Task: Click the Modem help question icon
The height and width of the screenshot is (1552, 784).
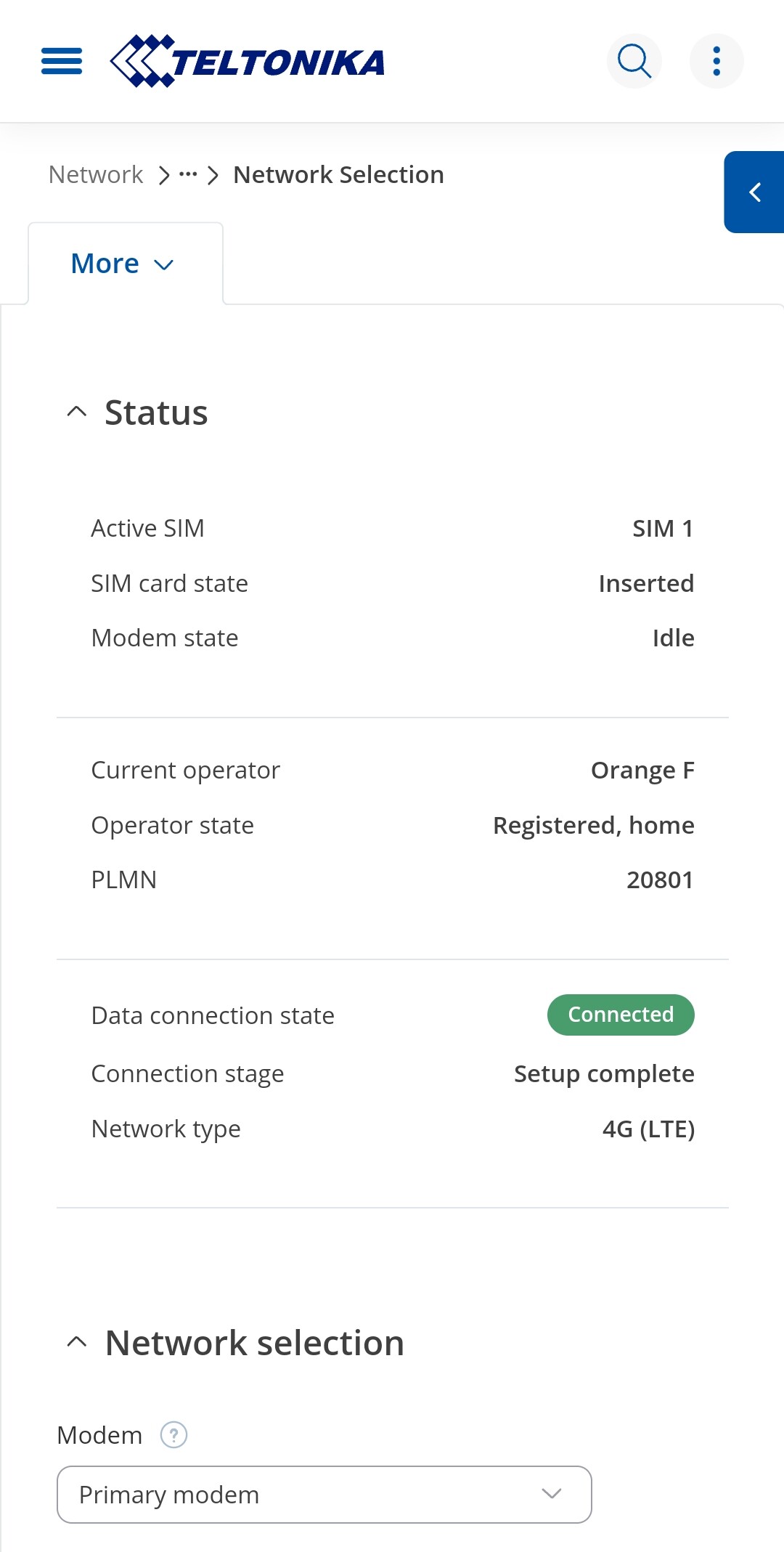Action: pos(173,1435)
